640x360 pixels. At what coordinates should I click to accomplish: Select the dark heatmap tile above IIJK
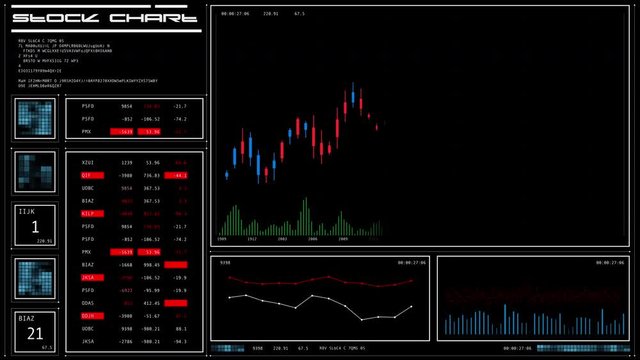tap(35, 172)
